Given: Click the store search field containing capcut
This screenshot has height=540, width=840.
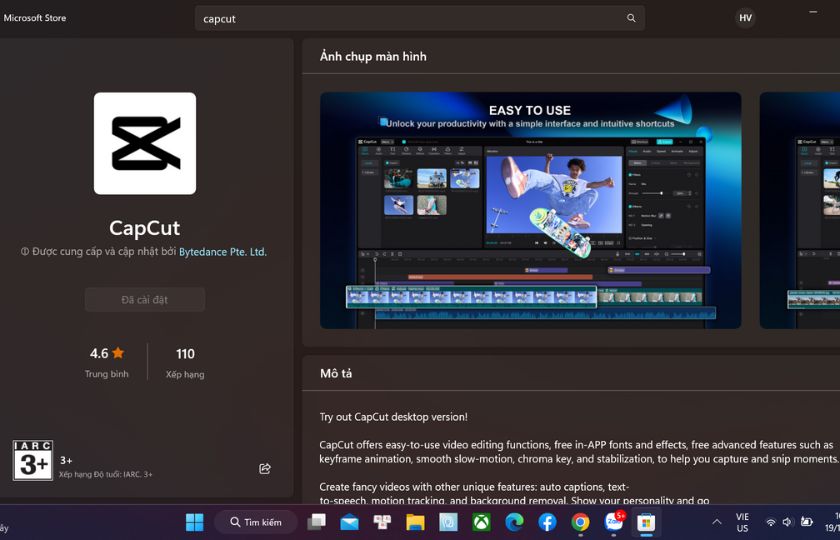Looking at the screenshot, I should click(x=420, y=18).
